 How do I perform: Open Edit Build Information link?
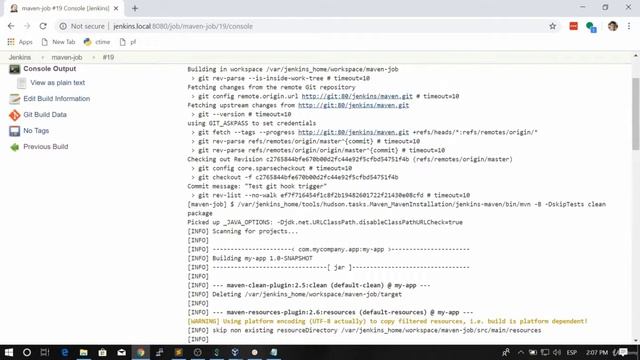click(x=57, y=99)
